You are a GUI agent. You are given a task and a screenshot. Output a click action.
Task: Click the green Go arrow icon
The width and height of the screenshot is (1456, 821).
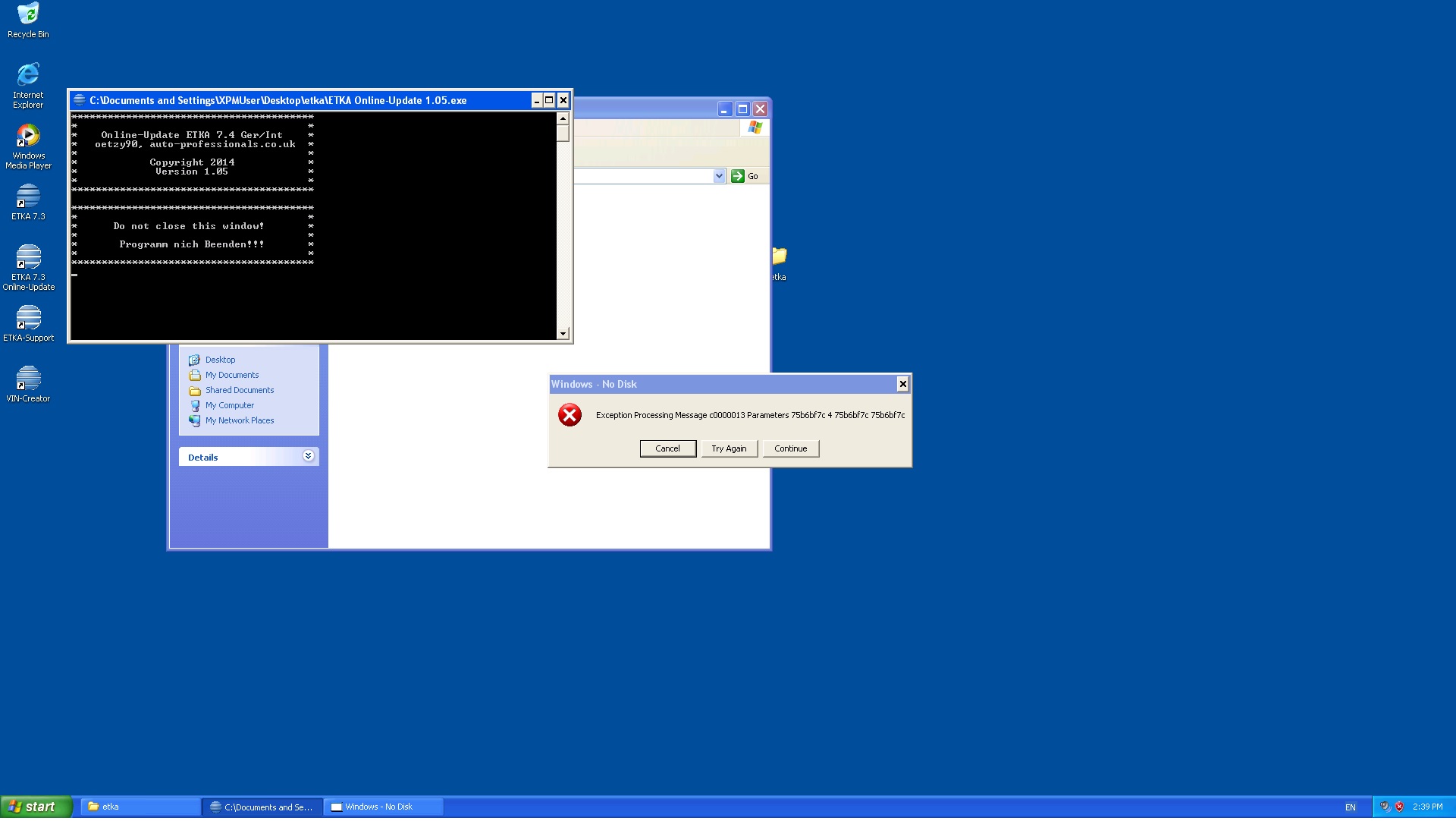click(737, 176)
